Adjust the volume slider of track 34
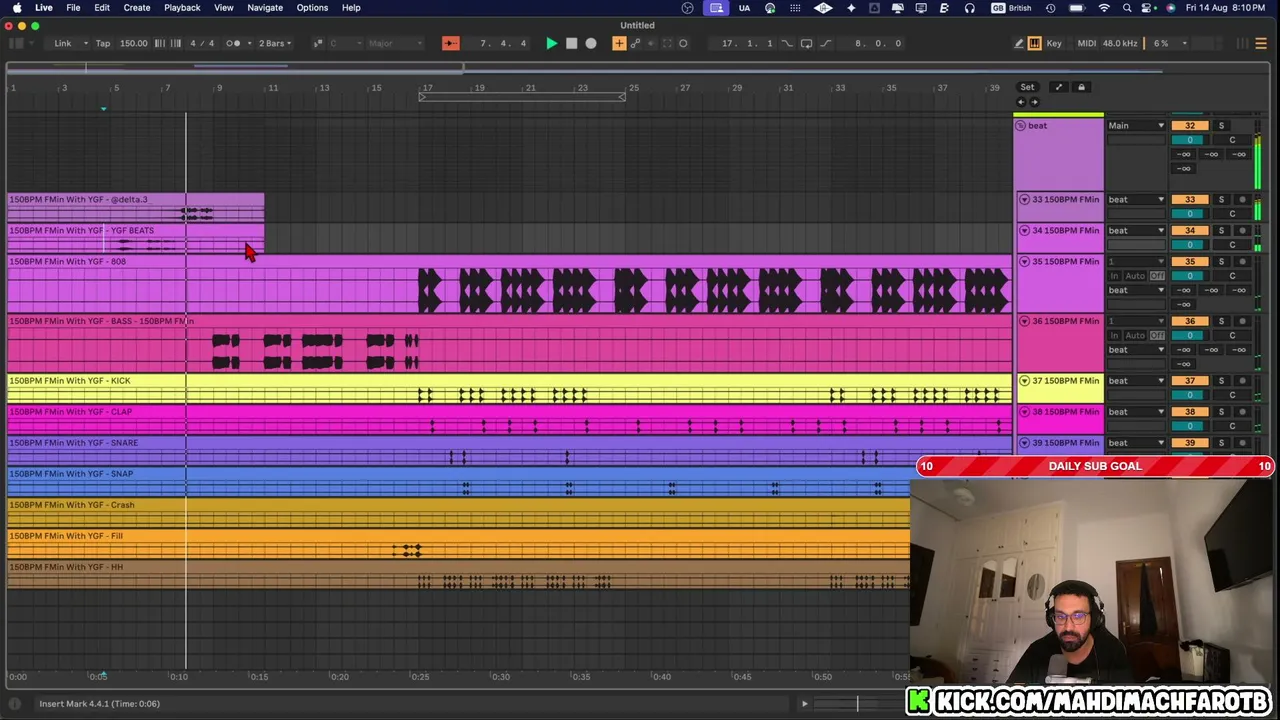1280x720 pixels. pyautogui.click(x=1190, y=245)
